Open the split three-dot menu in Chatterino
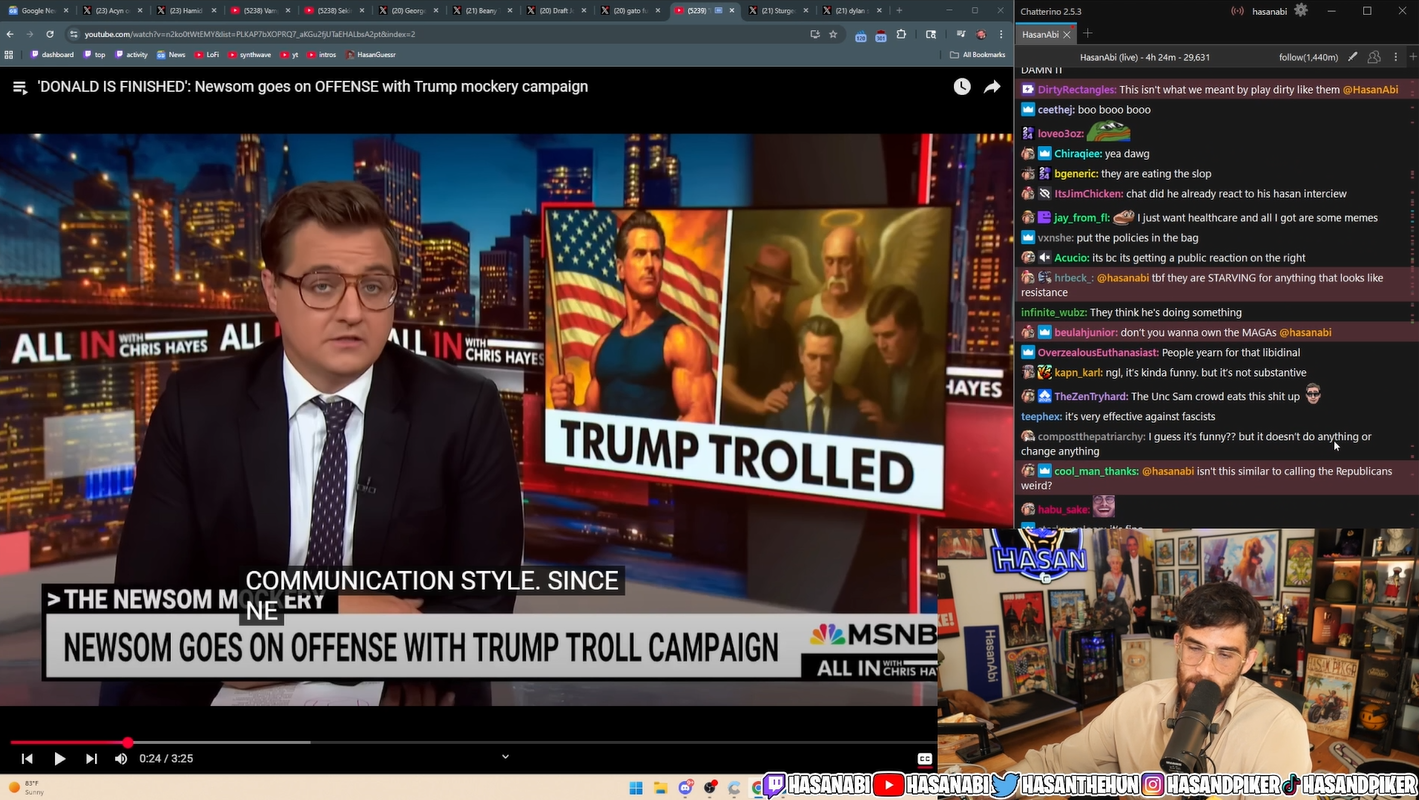 tap(1397, 57)
